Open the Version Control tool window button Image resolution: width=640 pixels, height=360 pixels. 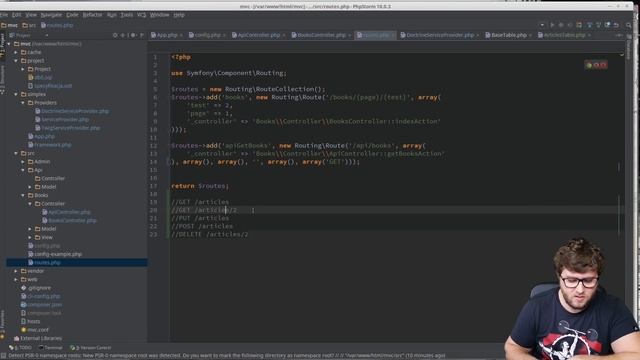91,348
